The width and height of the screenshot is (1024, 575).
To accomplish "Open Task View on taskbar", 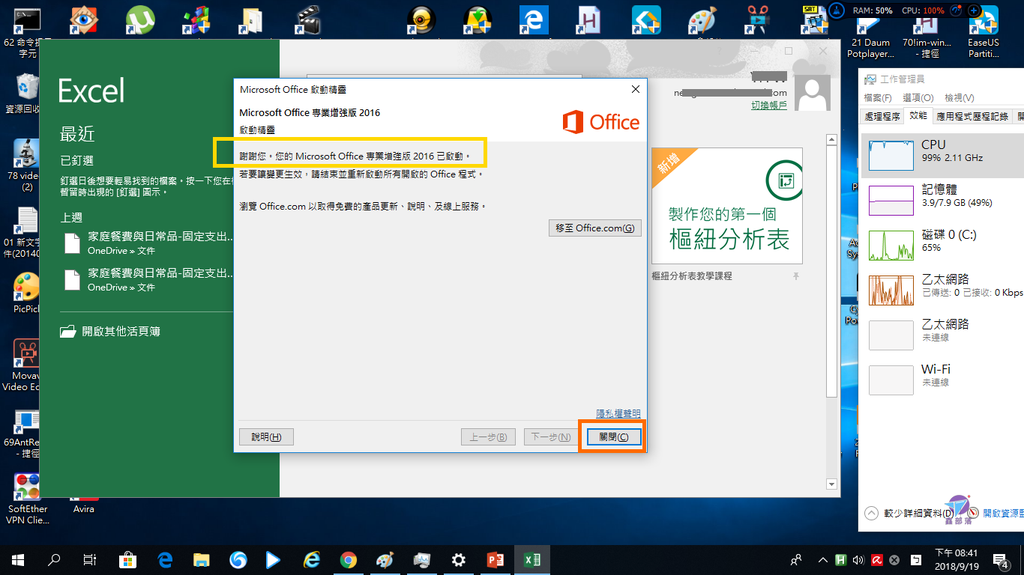I will 90,560.
